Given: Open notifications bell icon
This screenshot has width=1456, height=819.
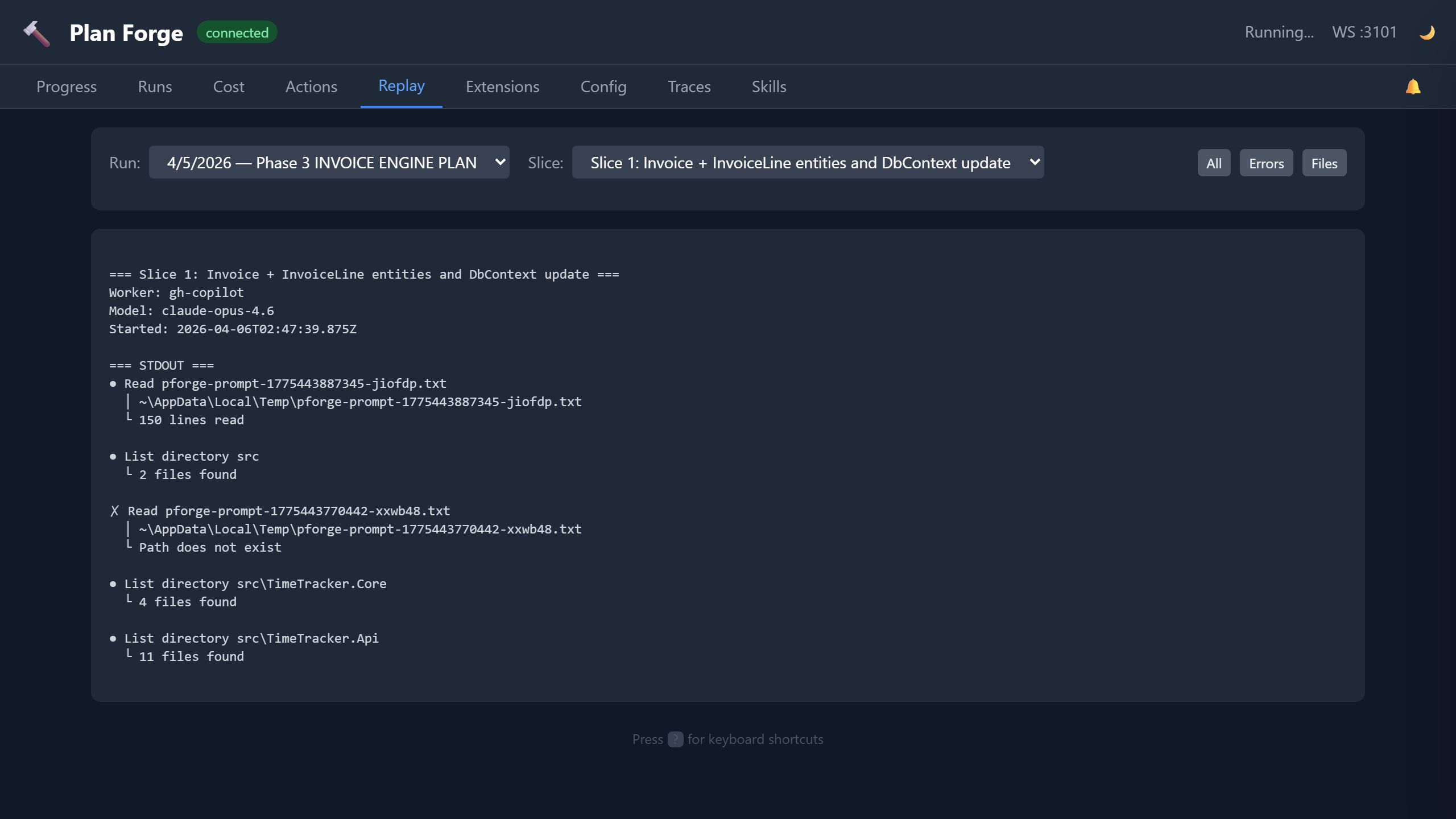Looking at the screenshot, I should (x=1413, y=87).
